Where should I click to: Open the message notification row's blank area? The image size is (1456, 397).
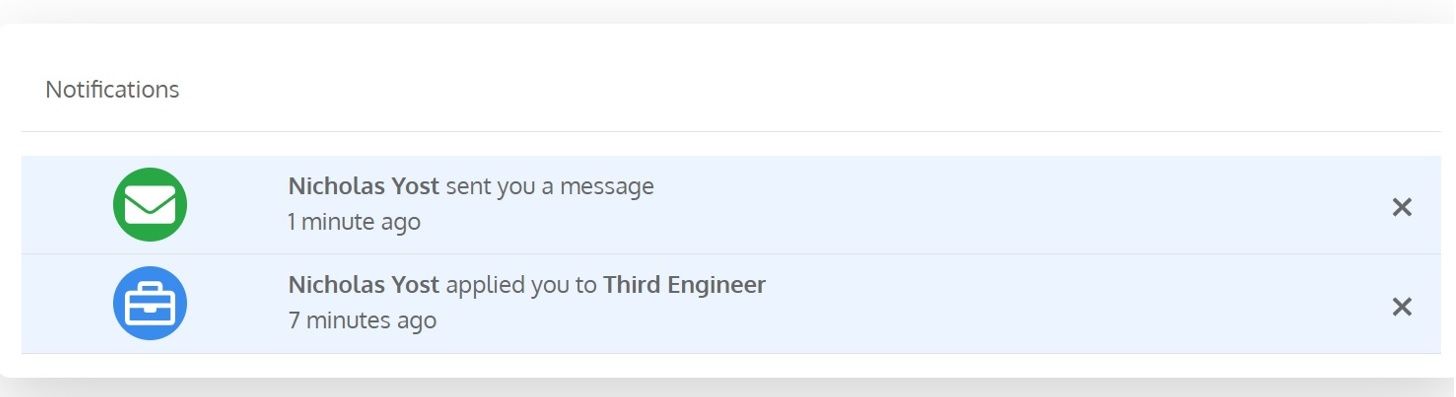click(1000, 204)
